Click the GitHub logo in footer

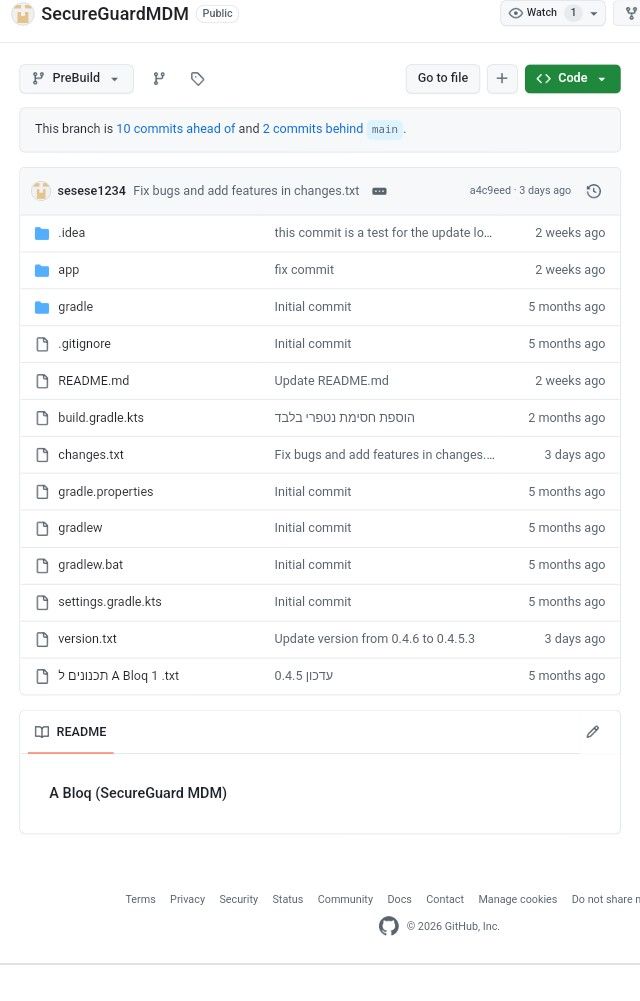coord(389,926)
